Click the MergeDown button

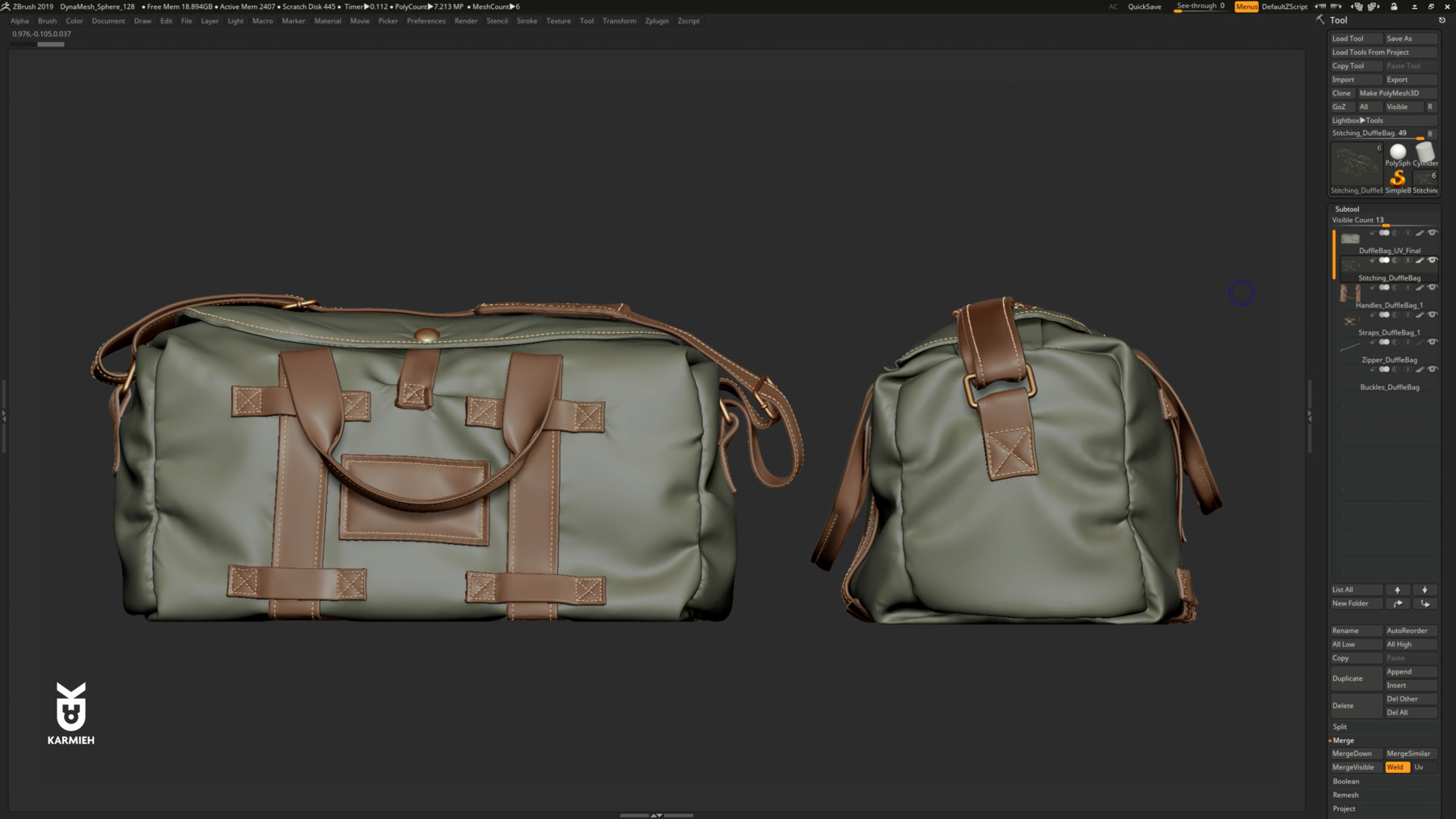(x=1357, y=754)
